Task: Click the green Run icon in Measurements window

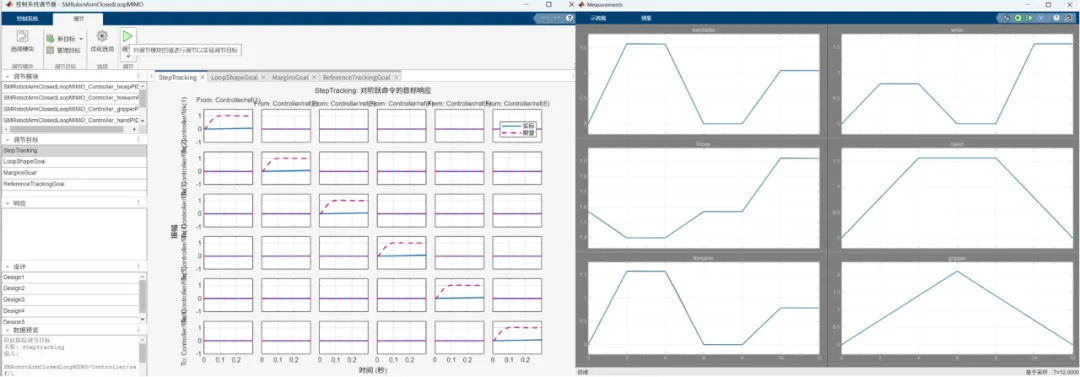Action: 1017,18
